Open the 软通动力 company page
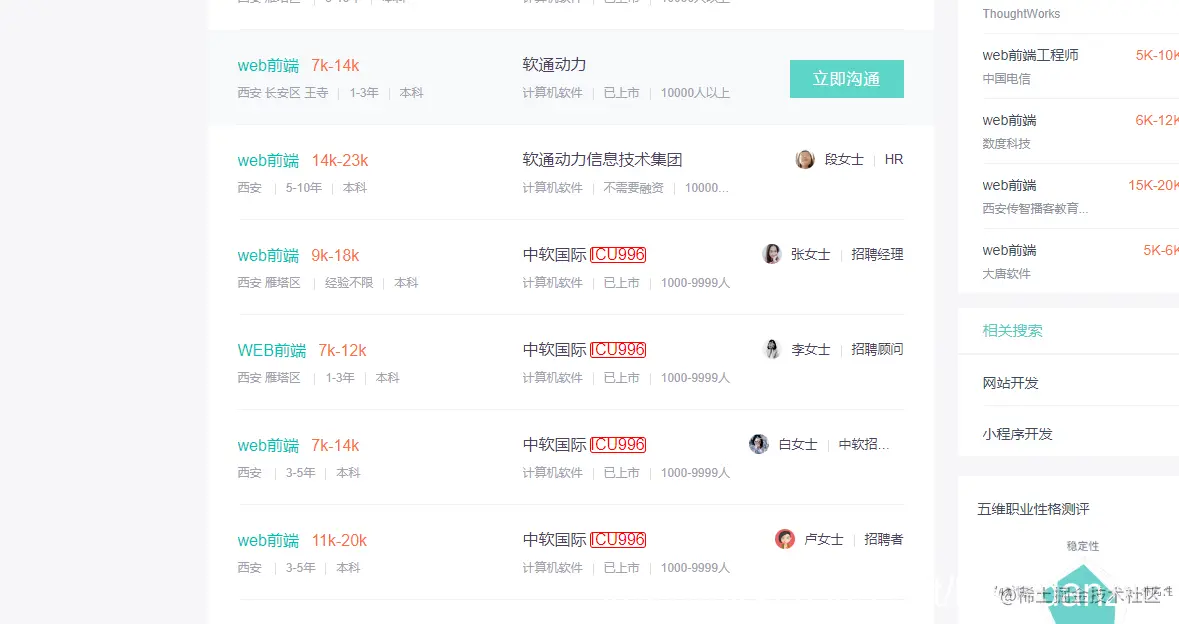Screen dimensions: 1179x624 [554, 65]
